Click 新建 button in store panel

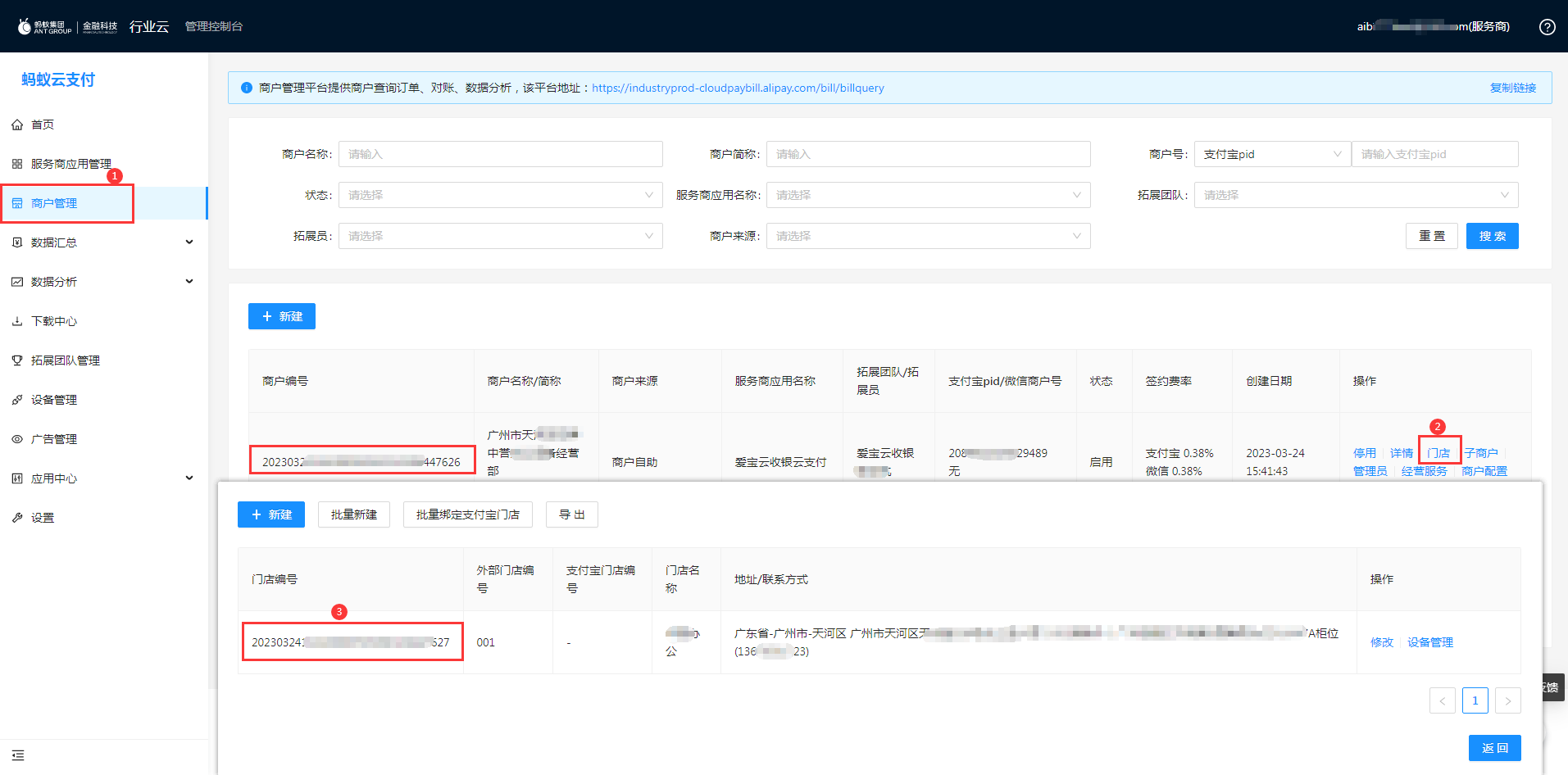pyautogui.click(x=271, y=514)
